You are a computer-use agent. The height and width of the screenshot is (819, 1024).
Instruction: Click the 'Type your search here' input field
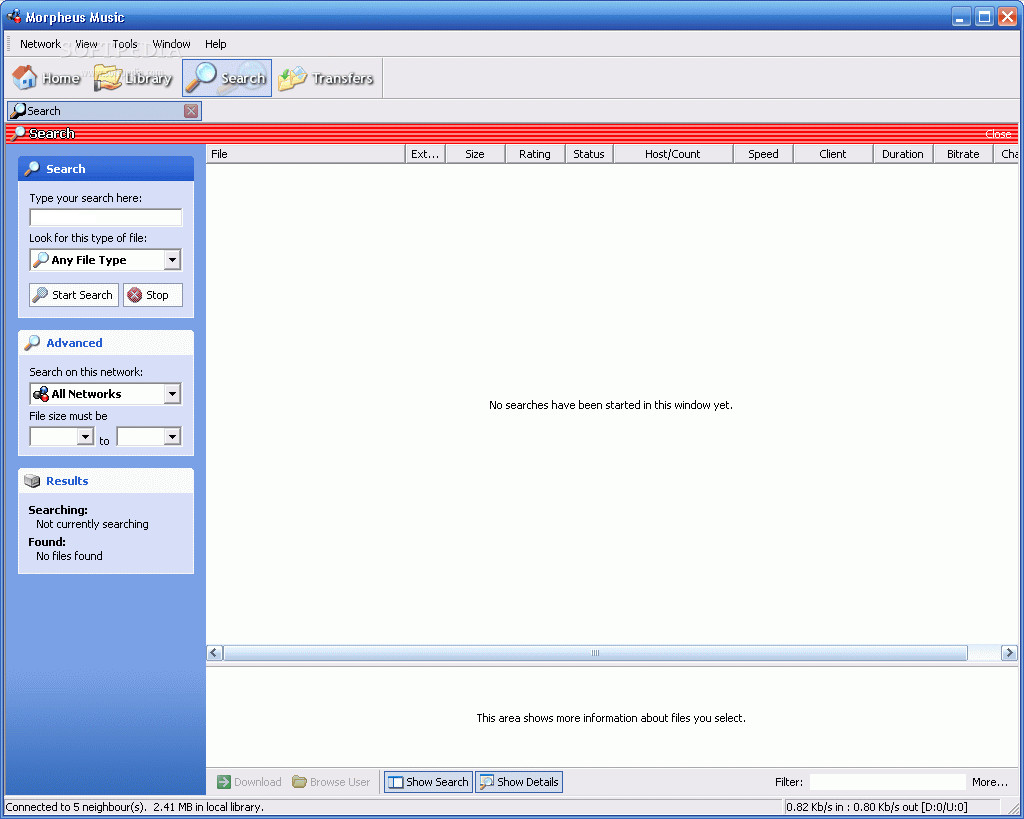tap(106, 217)
